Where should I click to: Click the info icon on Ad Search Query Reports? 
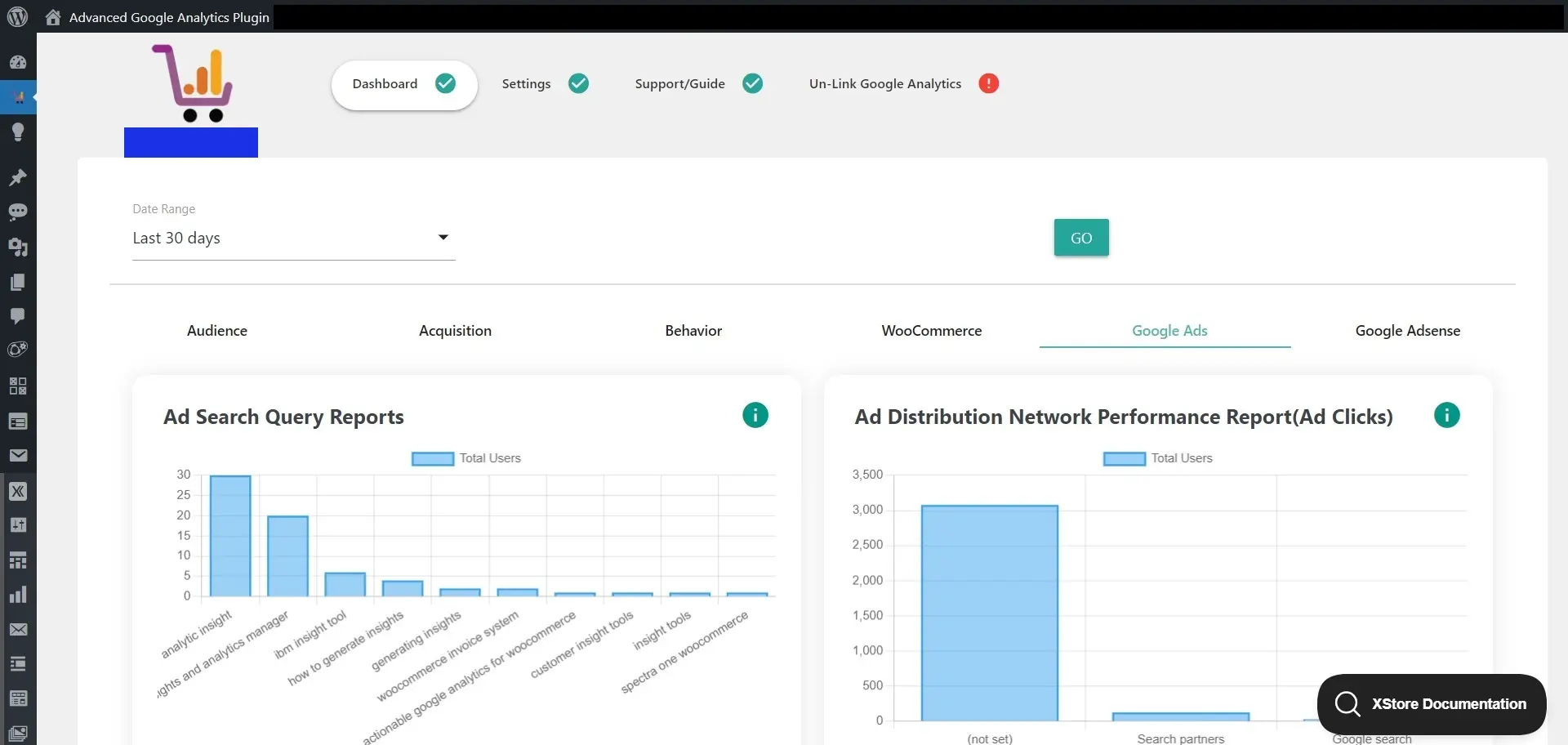[x=755, y=415]
